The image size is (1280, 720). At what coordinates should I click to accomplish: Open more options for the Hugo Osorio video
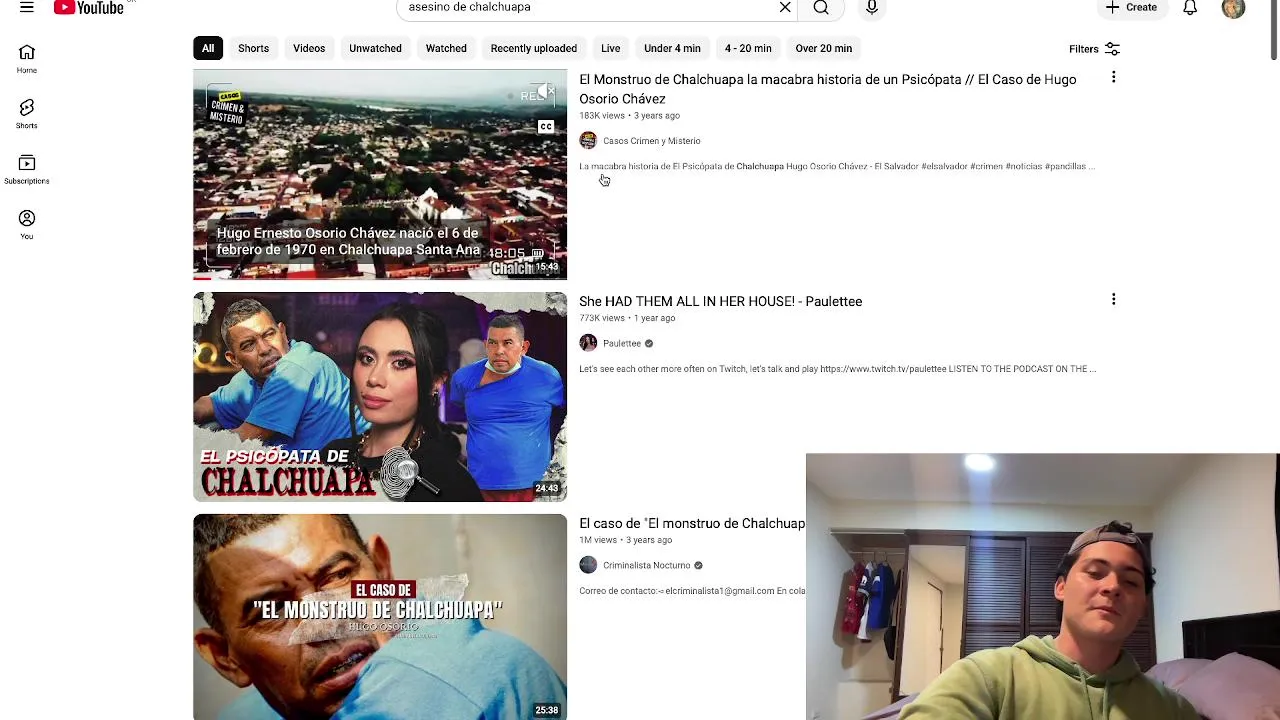1113,78
